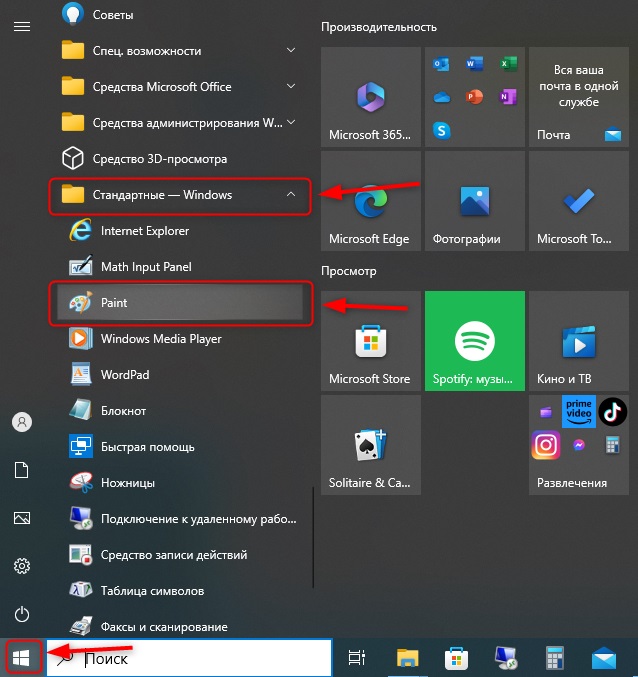Open Messenger in Развлечения folder
Image resolution: width=638 pixels, height=677 pixels.
pos(579,445)
